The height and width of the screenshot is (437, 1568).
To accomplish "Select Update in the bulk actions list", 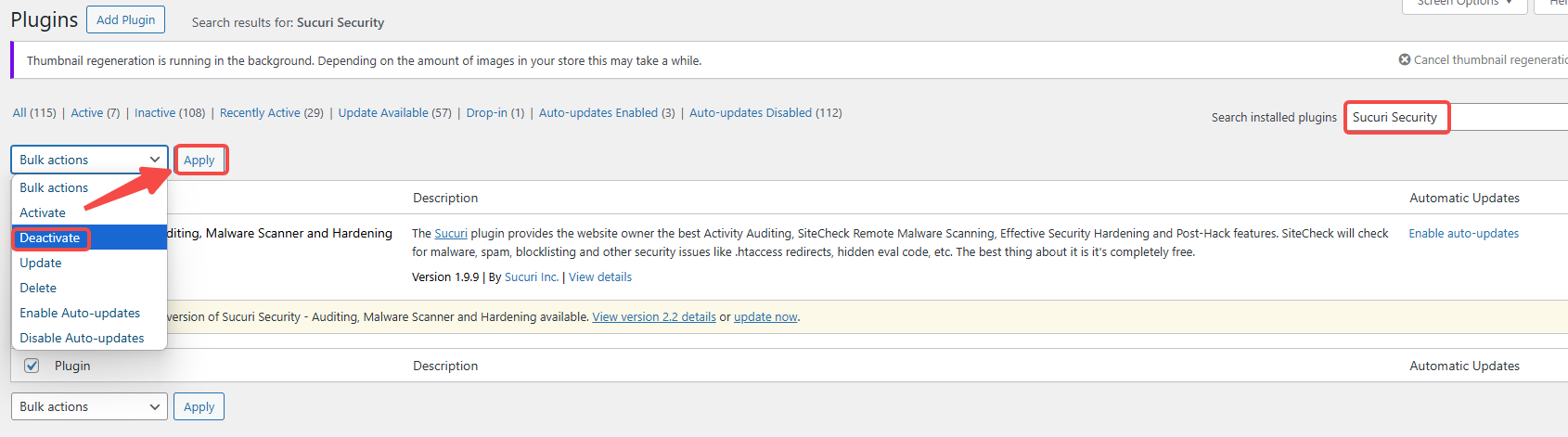I will click(41, 263).
